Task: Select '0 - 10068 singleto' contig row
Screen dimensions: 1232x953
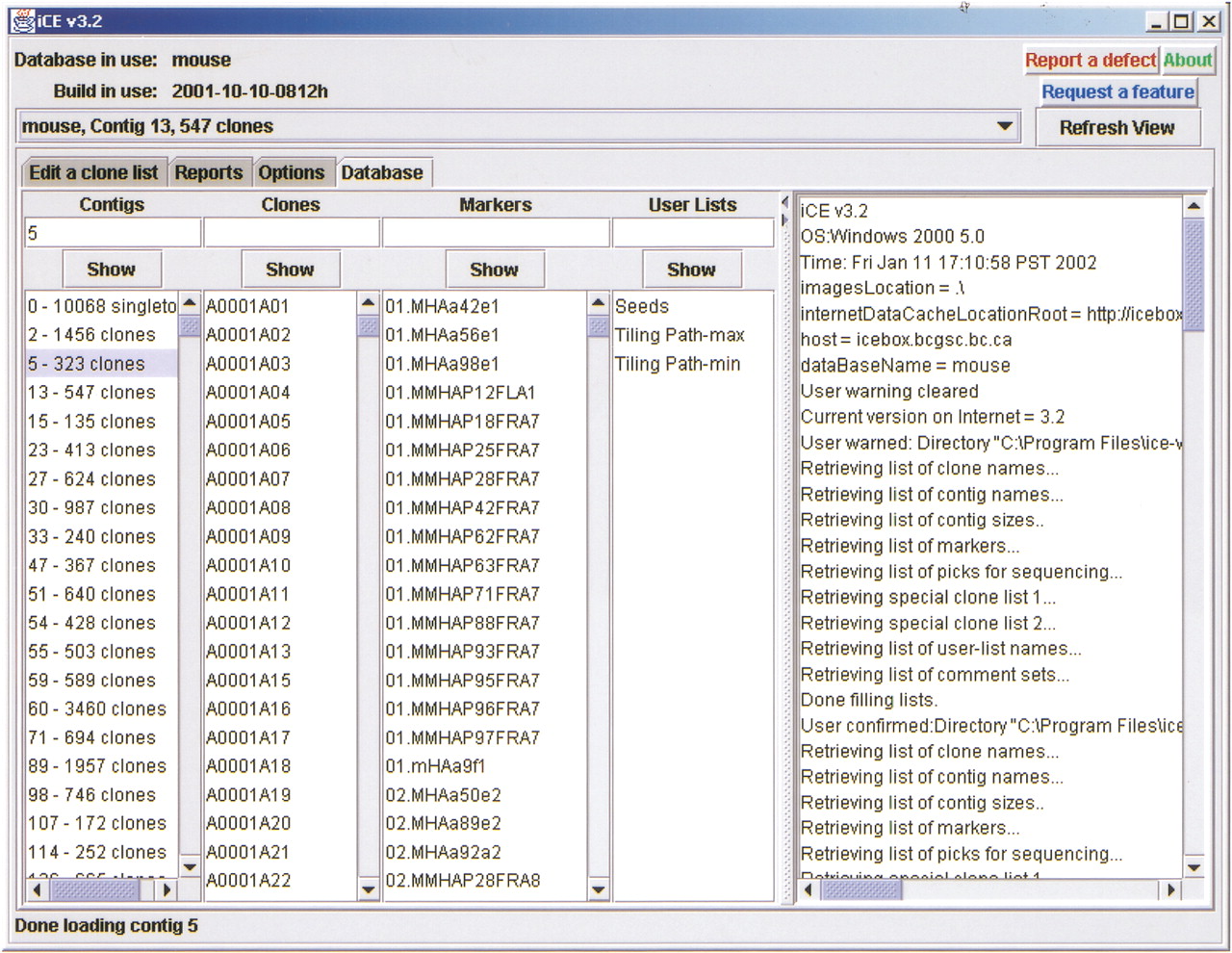Action: 102,306
